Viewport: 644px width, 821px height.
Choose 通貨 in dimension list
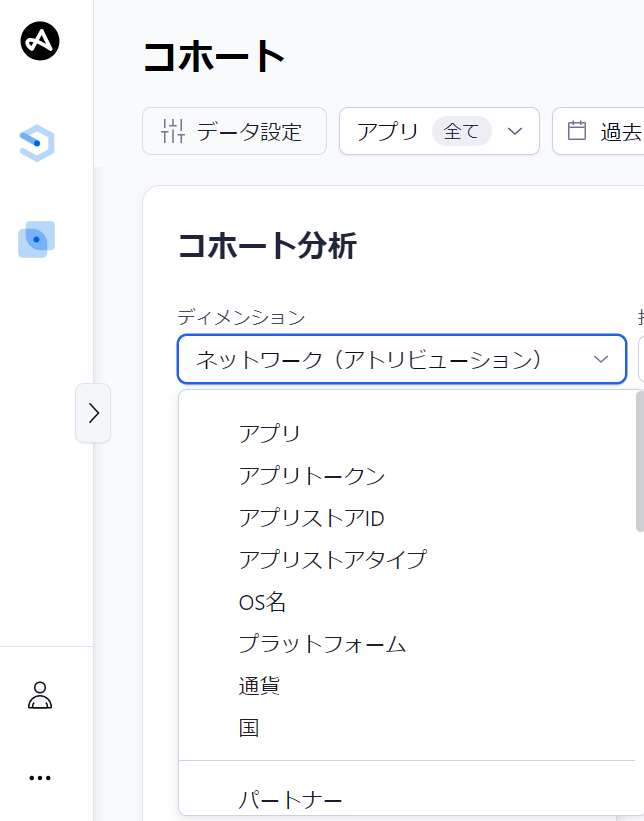point(259,686)
